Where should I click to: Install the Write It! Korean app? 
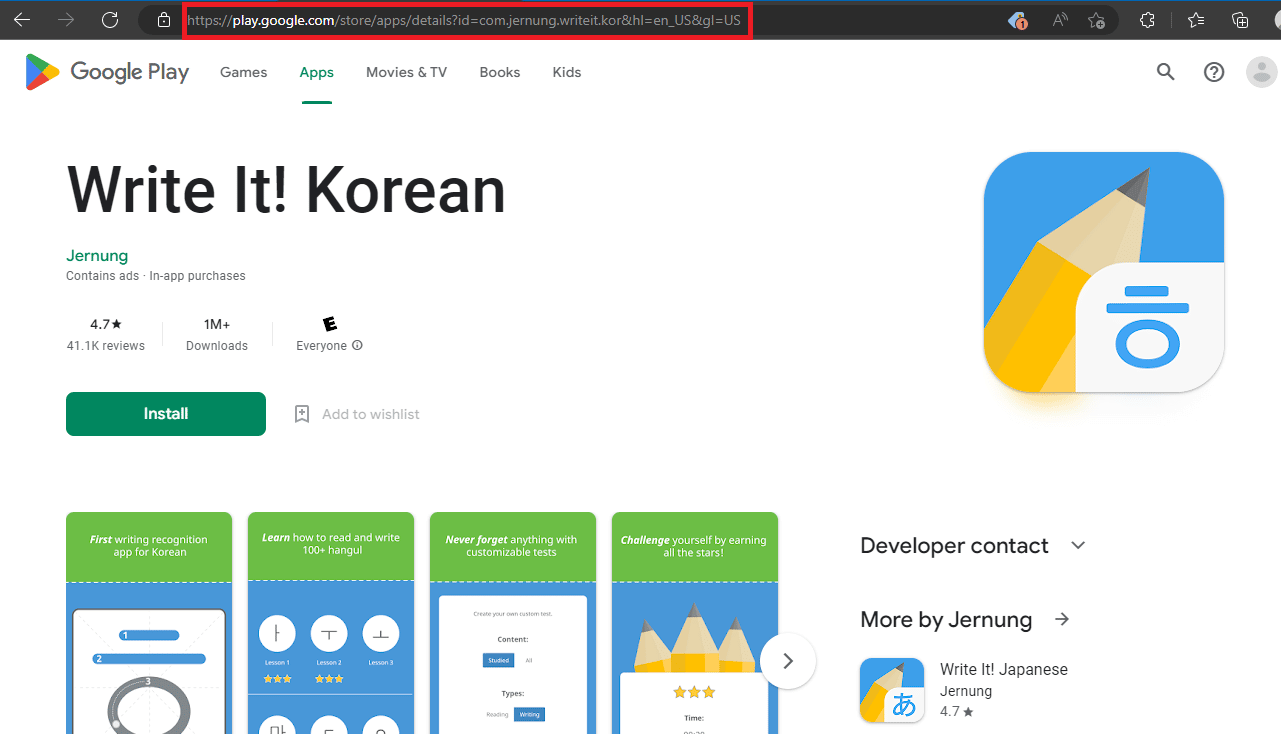coord(166,414)
